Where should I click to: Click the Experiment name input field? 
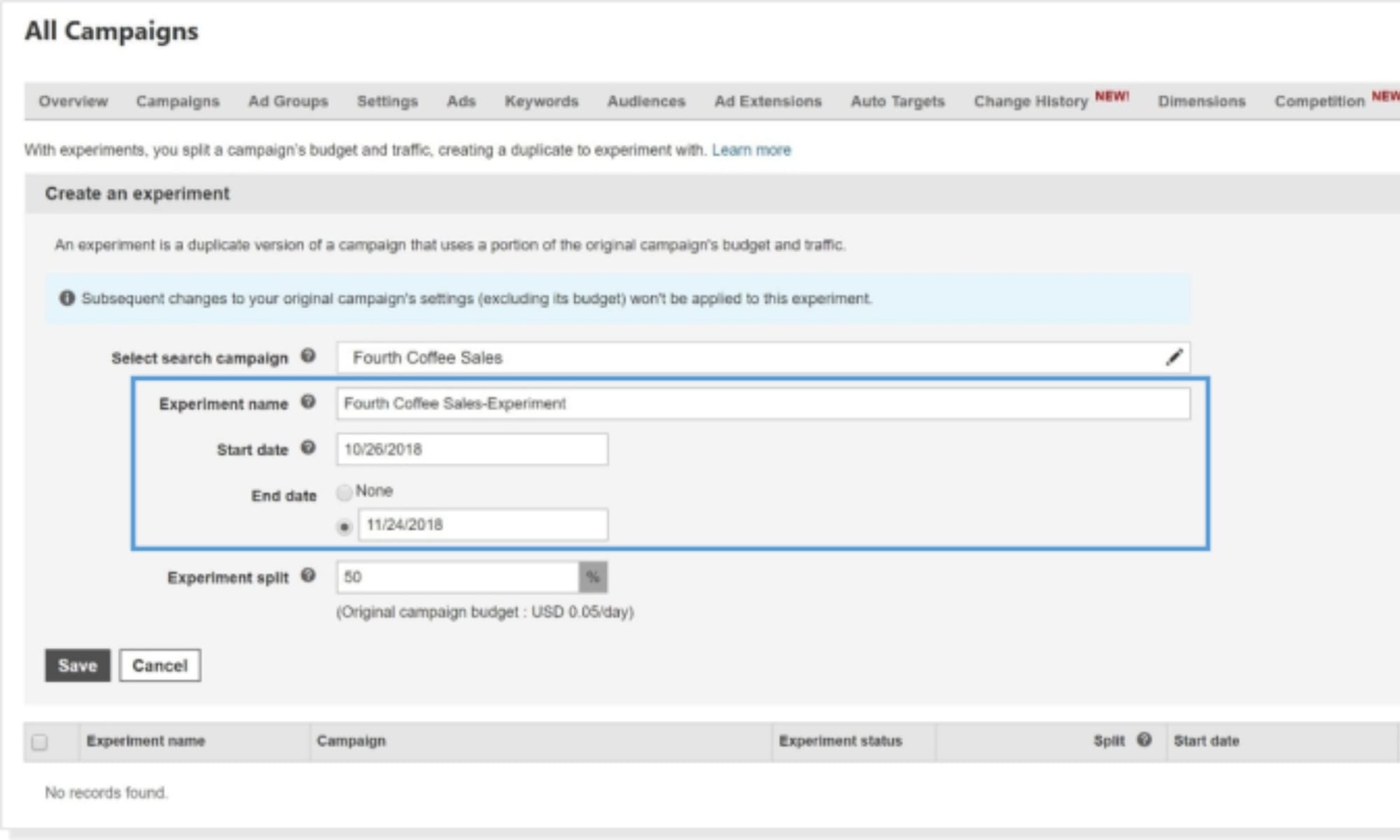tap(762, 403)
